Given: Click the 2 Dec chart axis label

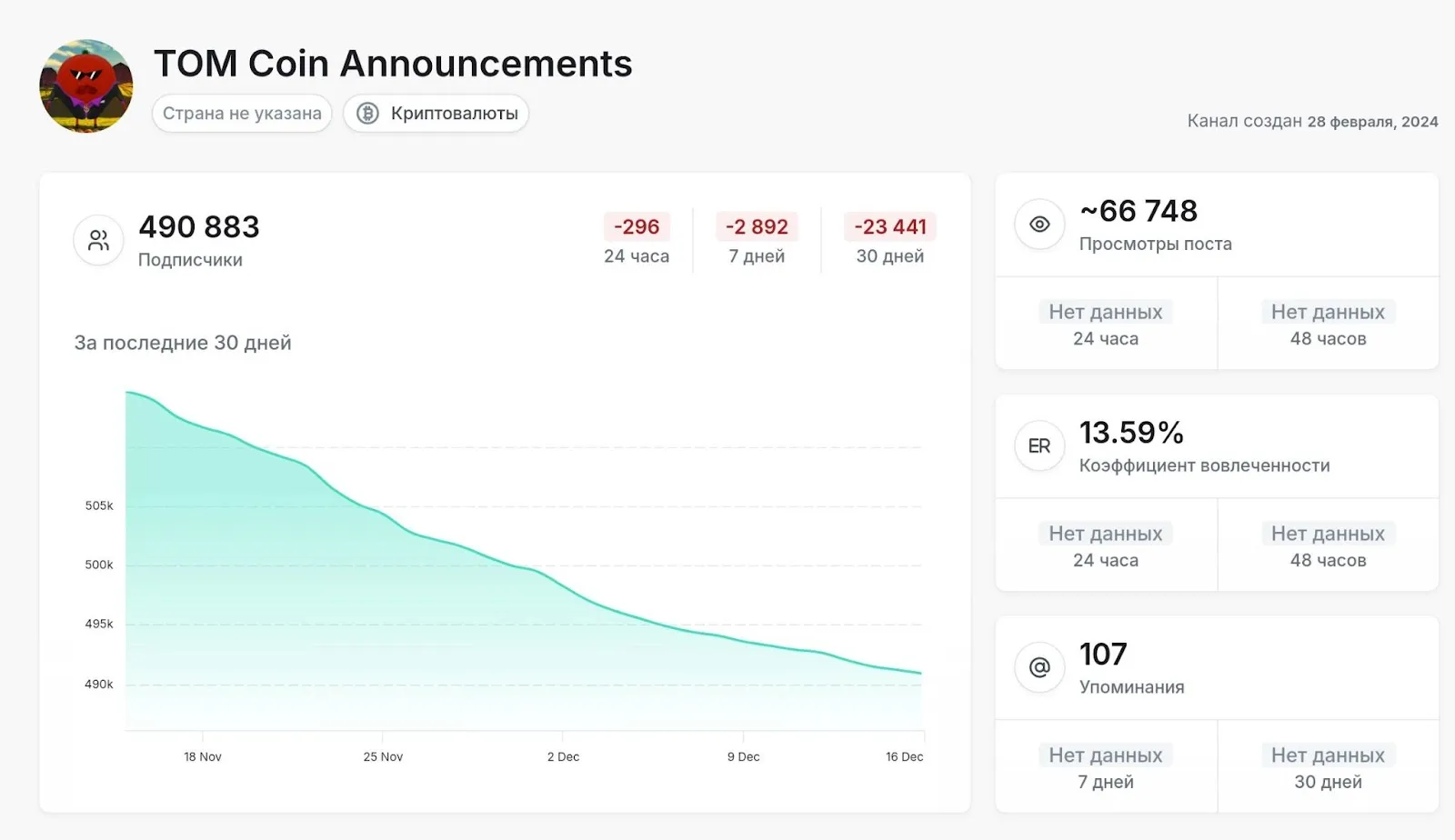Looking at the screenshot, I should pyautogui.click(x=563, y=756).
